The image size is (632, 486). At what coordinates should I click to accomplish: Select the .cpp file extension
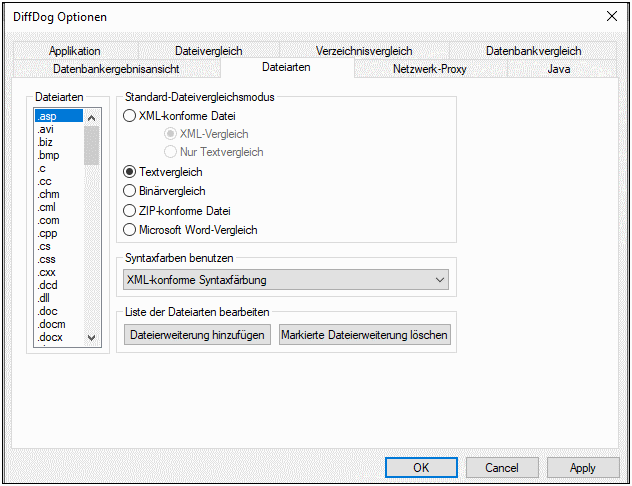[59, 233]
